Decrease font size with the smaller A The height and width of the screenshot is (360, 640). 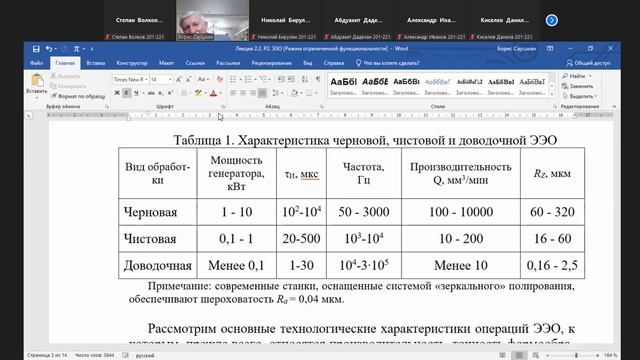click(188, 80)
